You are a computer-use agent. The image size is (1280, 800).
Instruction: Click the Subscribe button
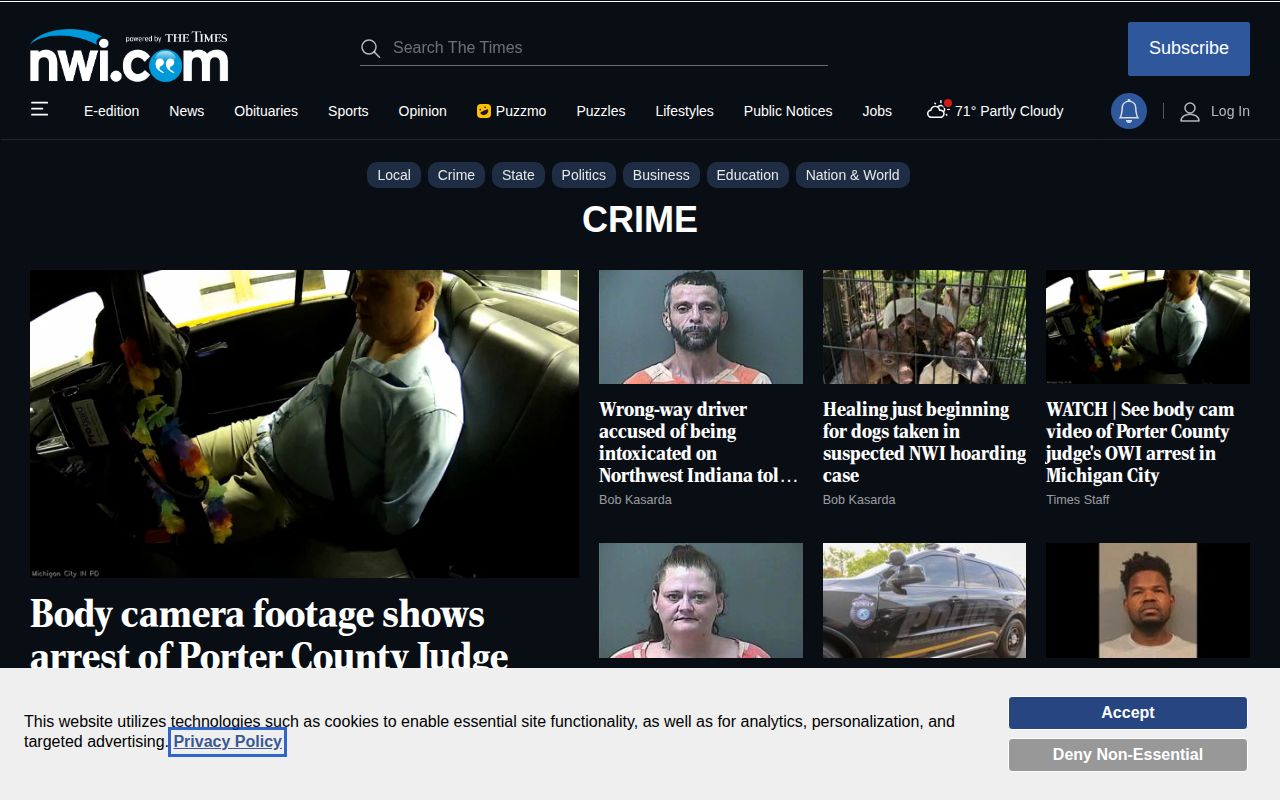coord(1189,49)
